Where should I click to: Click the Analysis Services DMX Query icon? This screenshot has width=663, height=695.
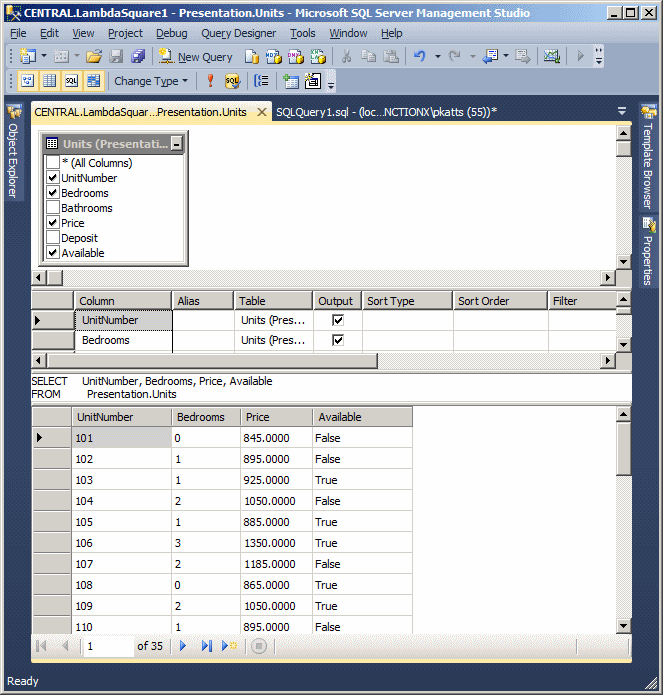pos(296,56)
